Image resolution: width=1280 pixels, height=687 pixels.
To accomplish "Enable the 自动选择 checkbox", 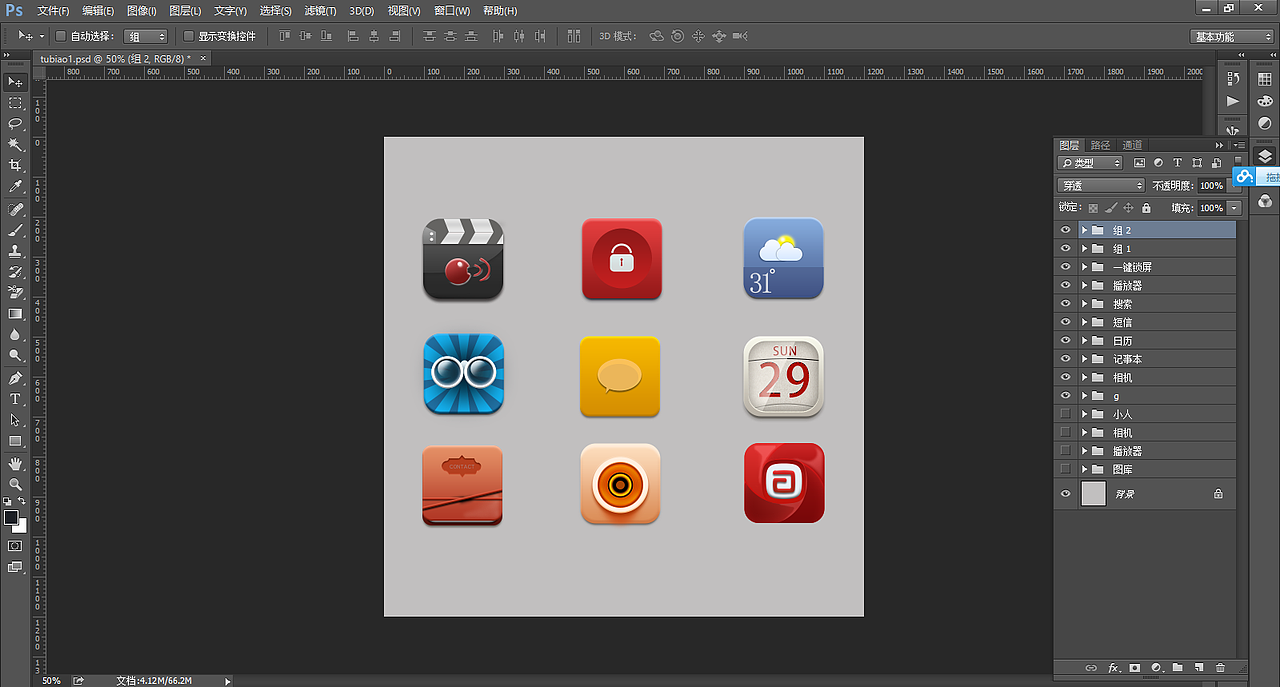I will point(60,36).
